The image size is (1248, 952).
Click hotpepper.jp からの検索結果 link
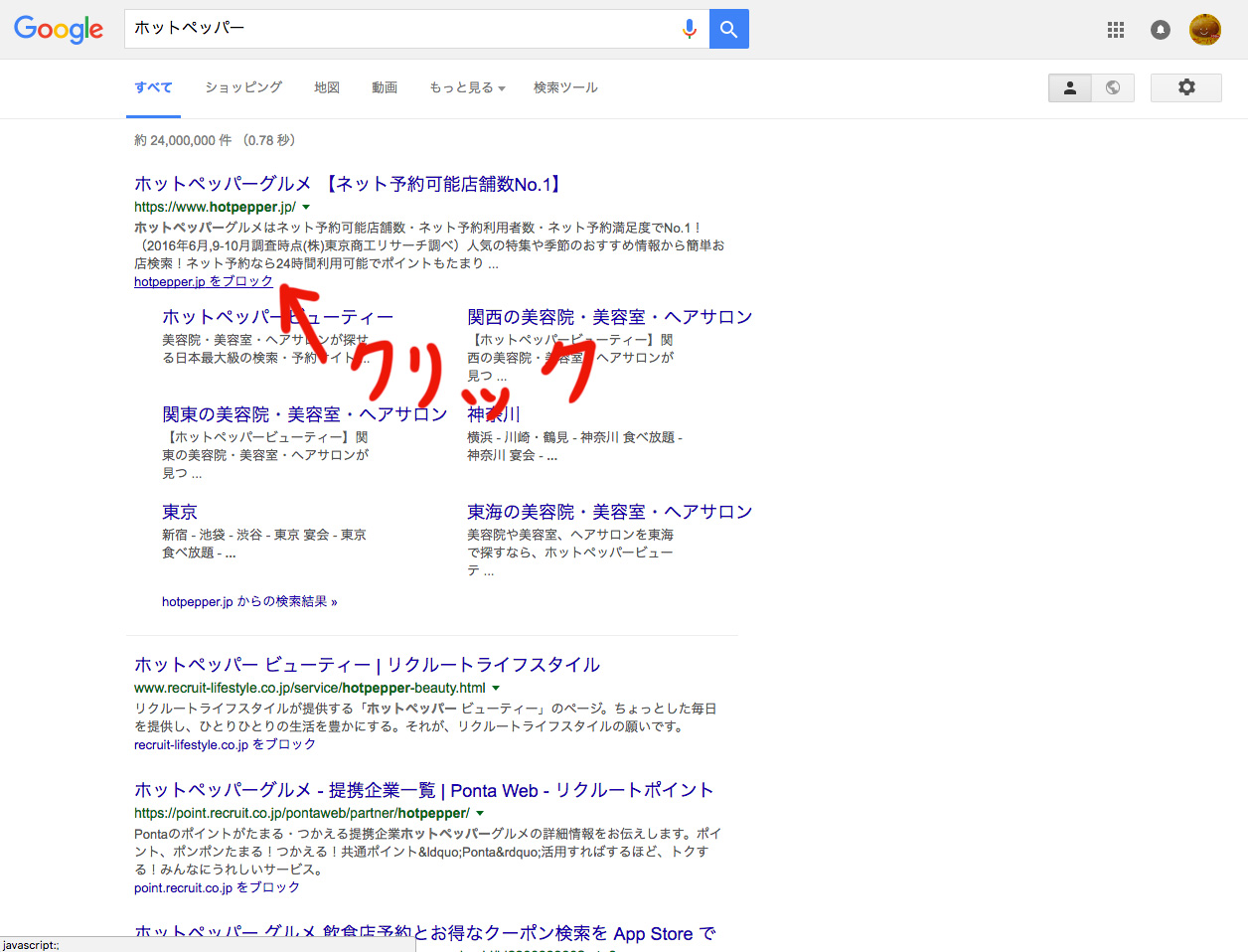click(x=249, y=601)
